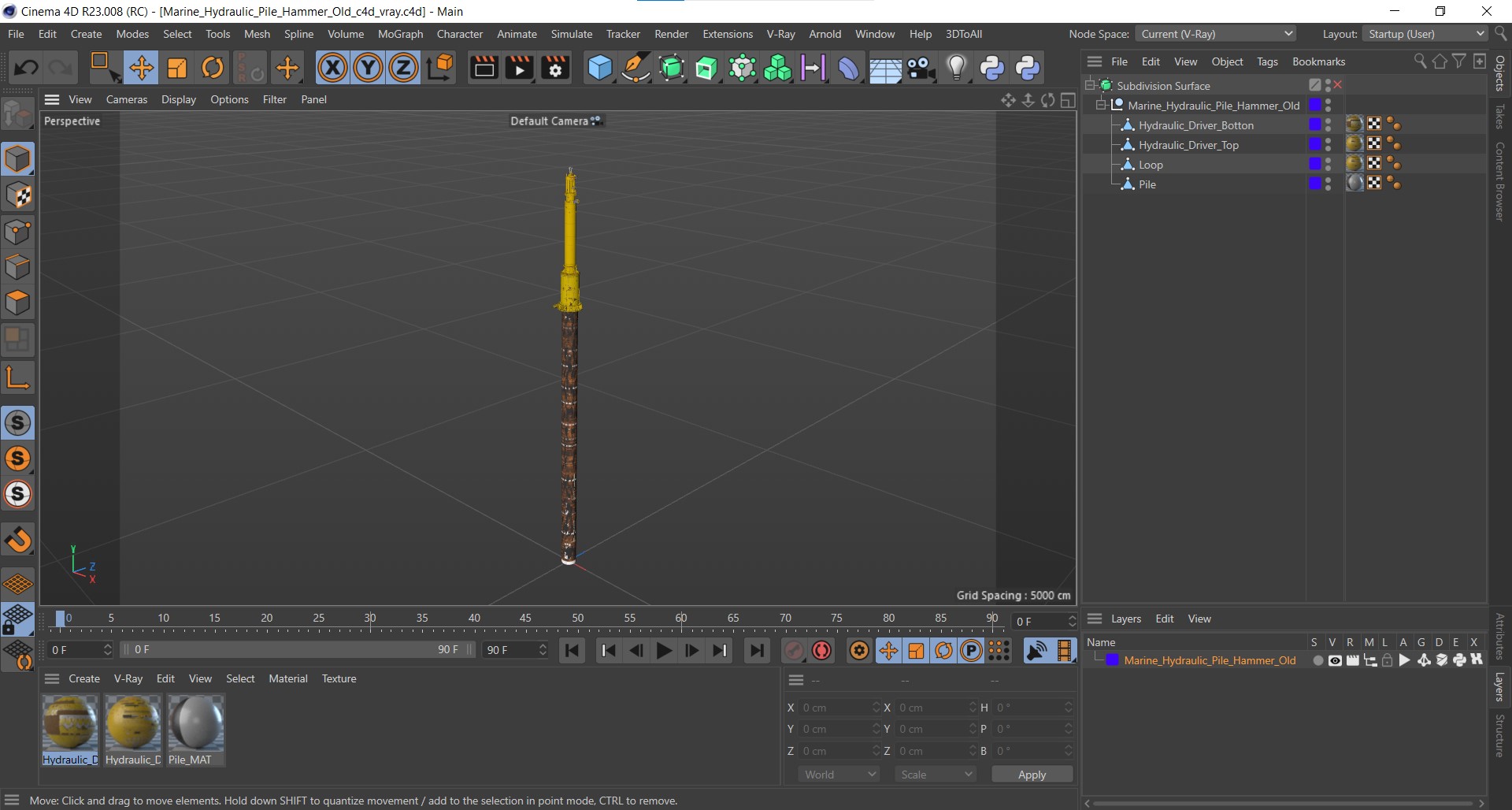Toggle layer visibility eye icon
Image resolution: width=1512 pixels, height=810 pixels.
[x=1334, y=661]
